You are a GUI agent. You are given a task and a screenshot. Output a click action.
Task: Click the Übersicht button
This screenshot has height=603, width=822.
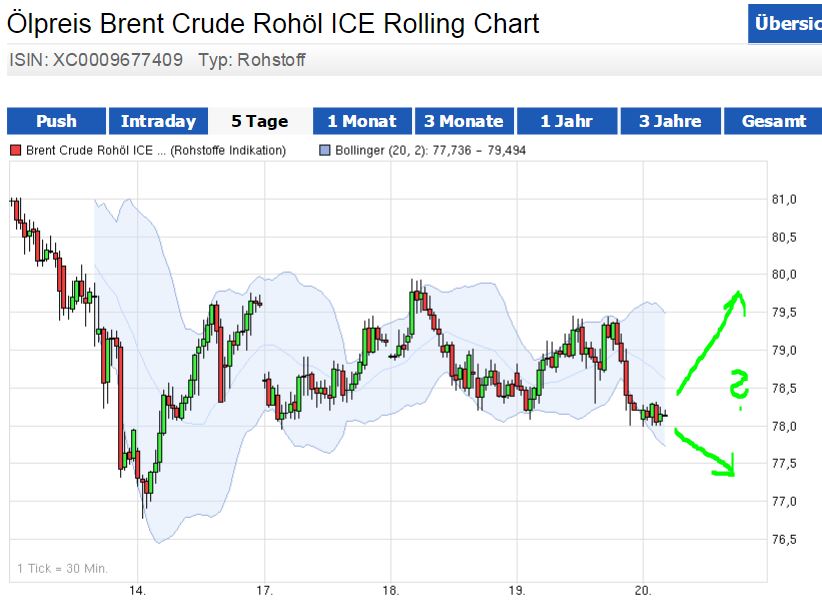[x=785, y=24]
